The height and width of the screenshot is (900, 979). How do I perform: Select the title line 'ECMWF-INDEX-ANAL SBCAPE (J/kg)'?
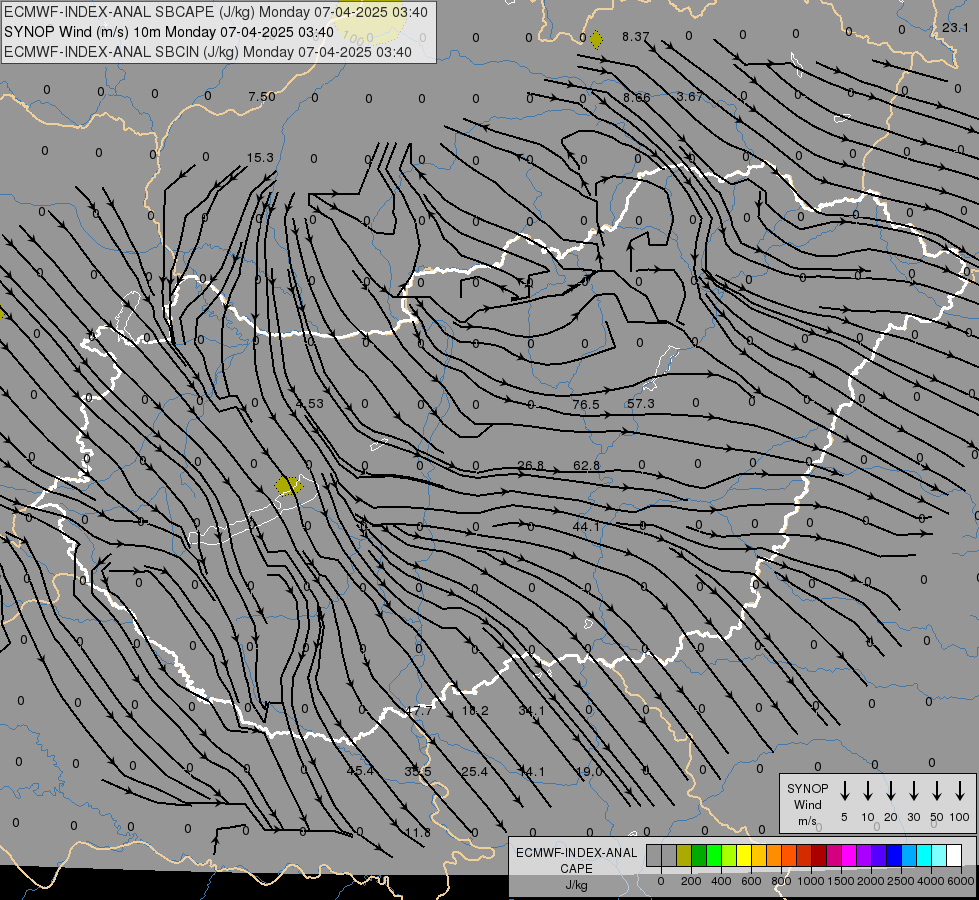coord(130,12)
